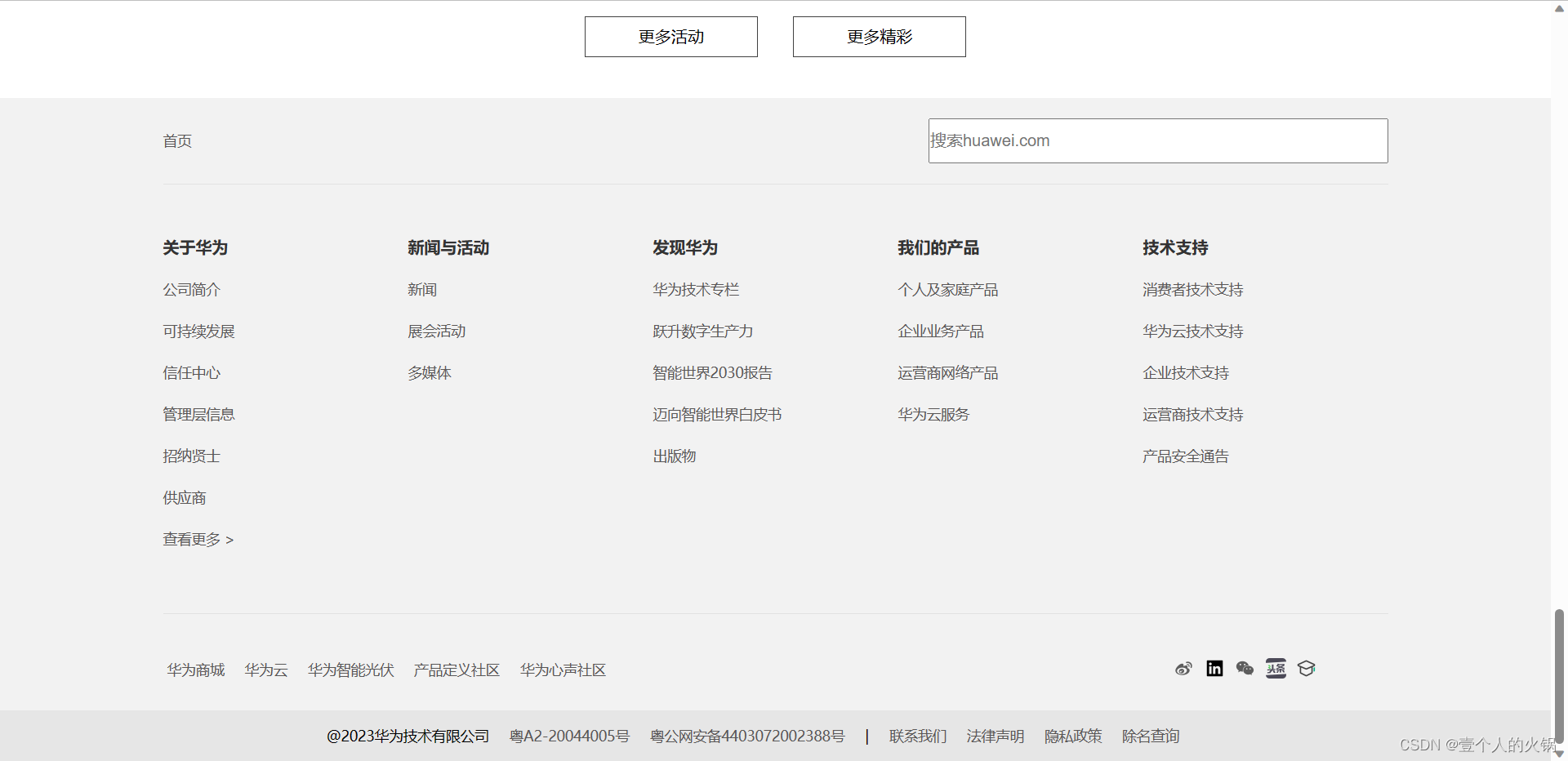The image size is (1568, 761).
Task: Click the 更多精彩 button
Action: tap(880, 37)
